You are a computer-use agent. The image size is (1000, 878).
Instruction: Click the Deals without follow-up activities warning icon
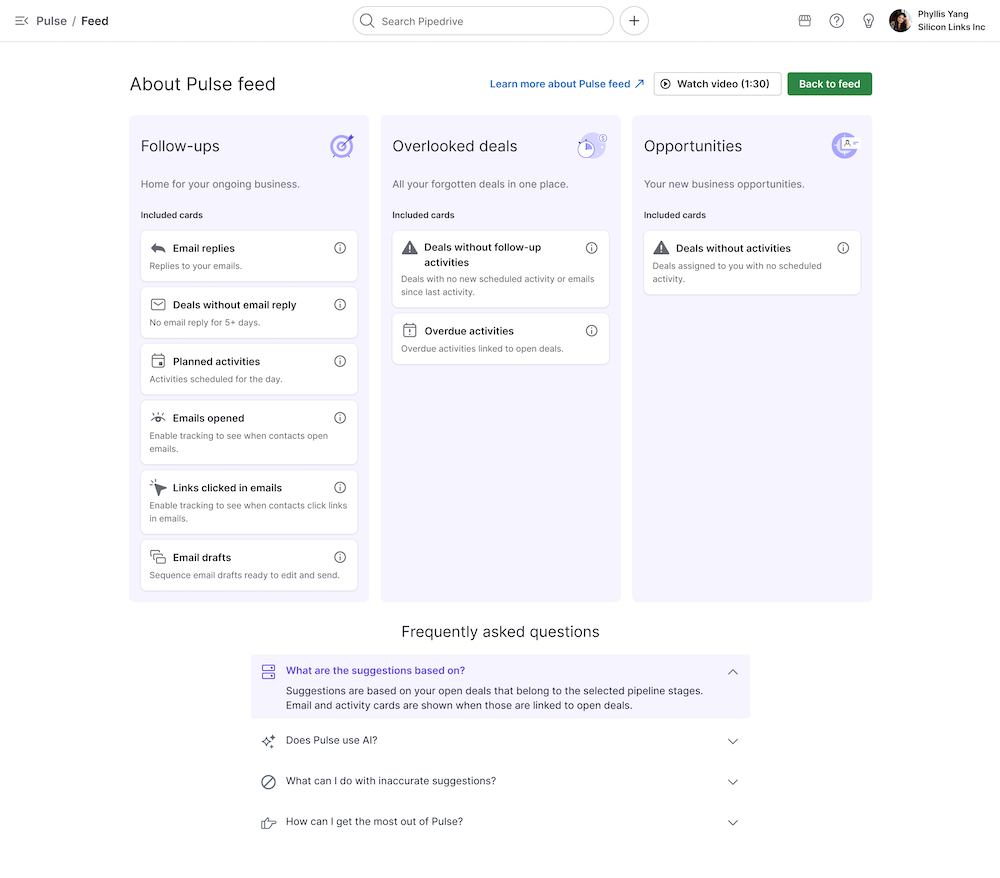click(x=409, y=248)
